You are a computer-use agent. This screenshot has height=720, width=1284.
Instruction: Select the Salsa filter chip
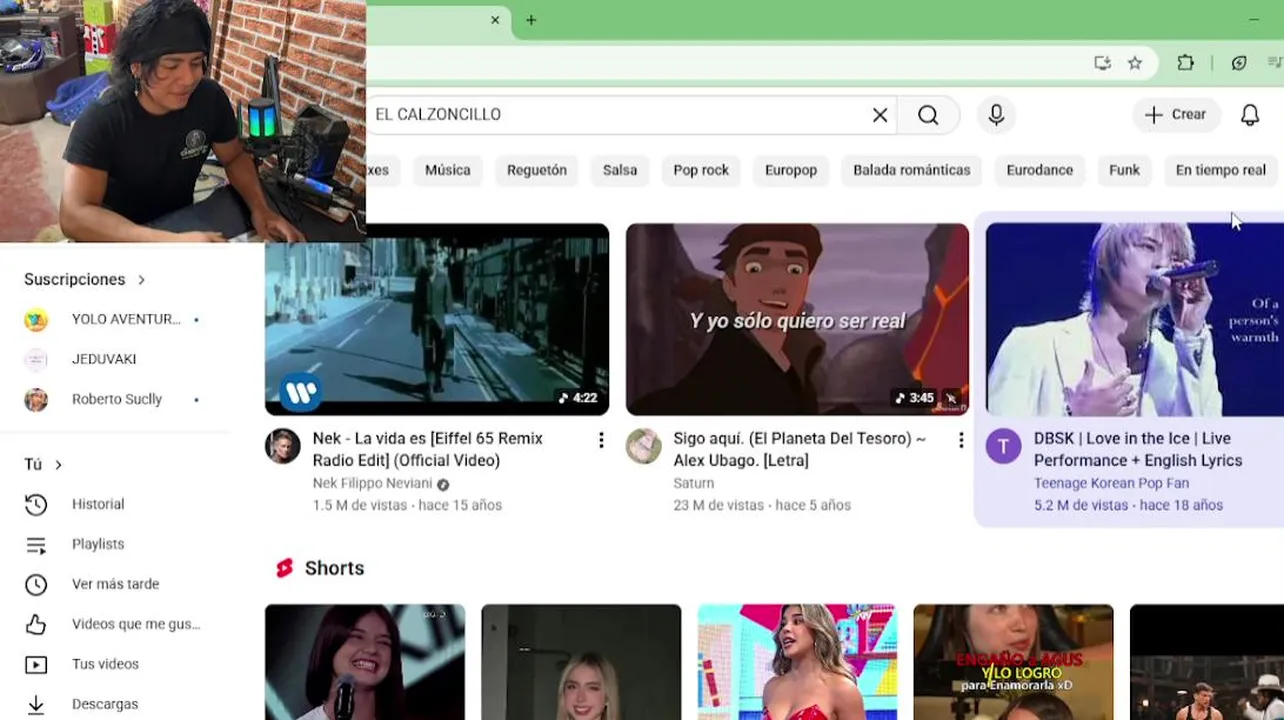click(620, 170)
